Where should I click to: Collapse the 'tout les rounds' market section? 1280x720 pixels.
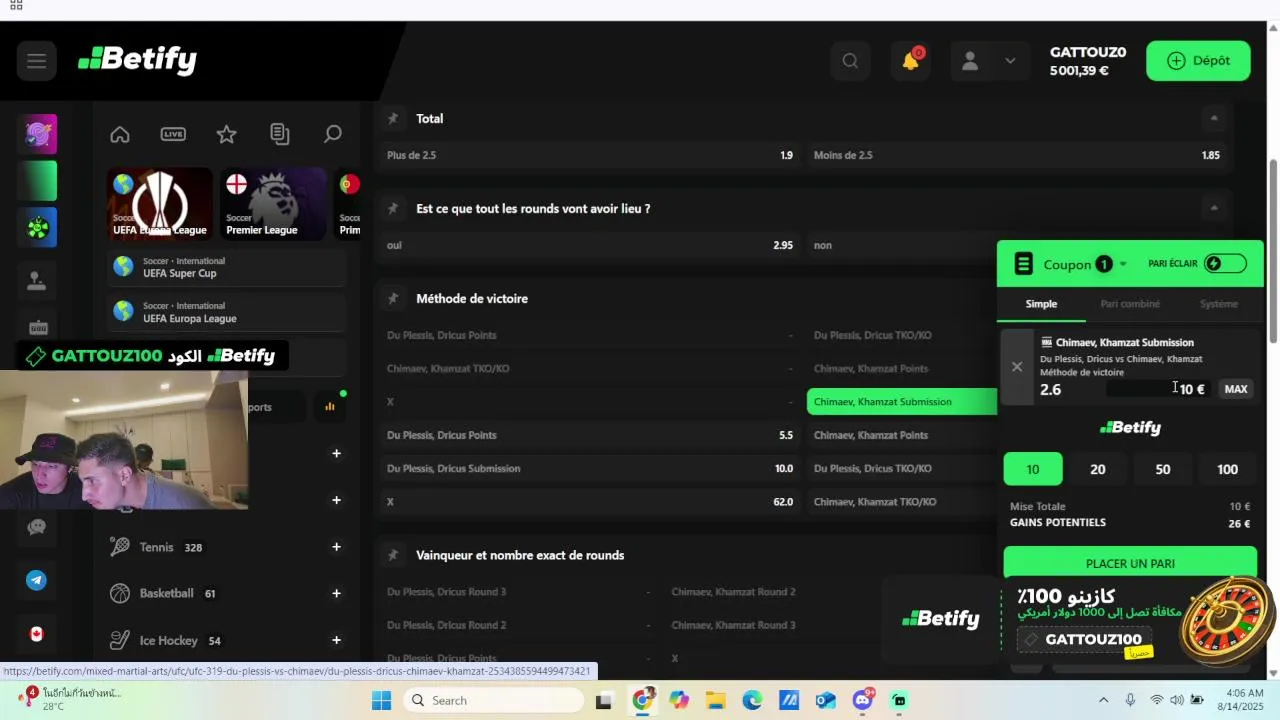[x=1214, y=208]
